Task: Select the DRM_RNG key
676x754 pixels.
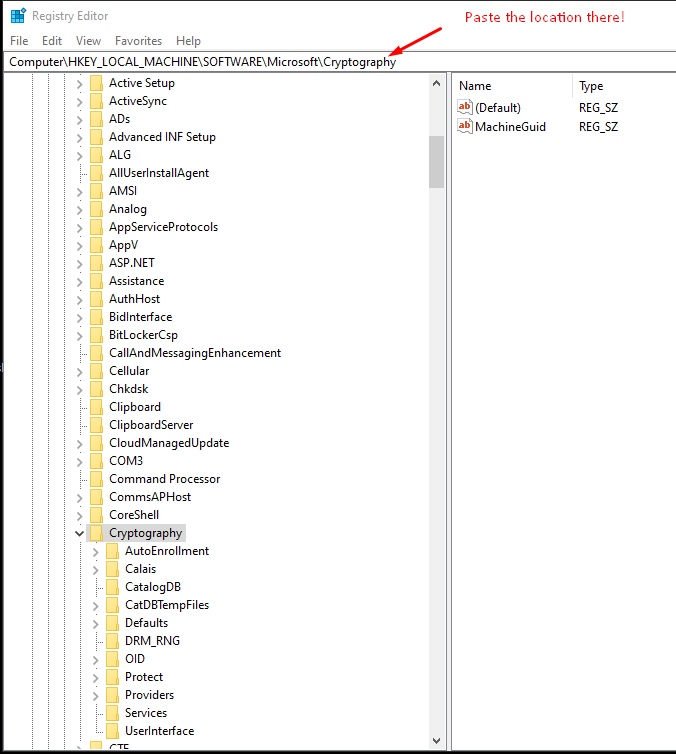Action: pyautogui.click(x=152, y=641)
